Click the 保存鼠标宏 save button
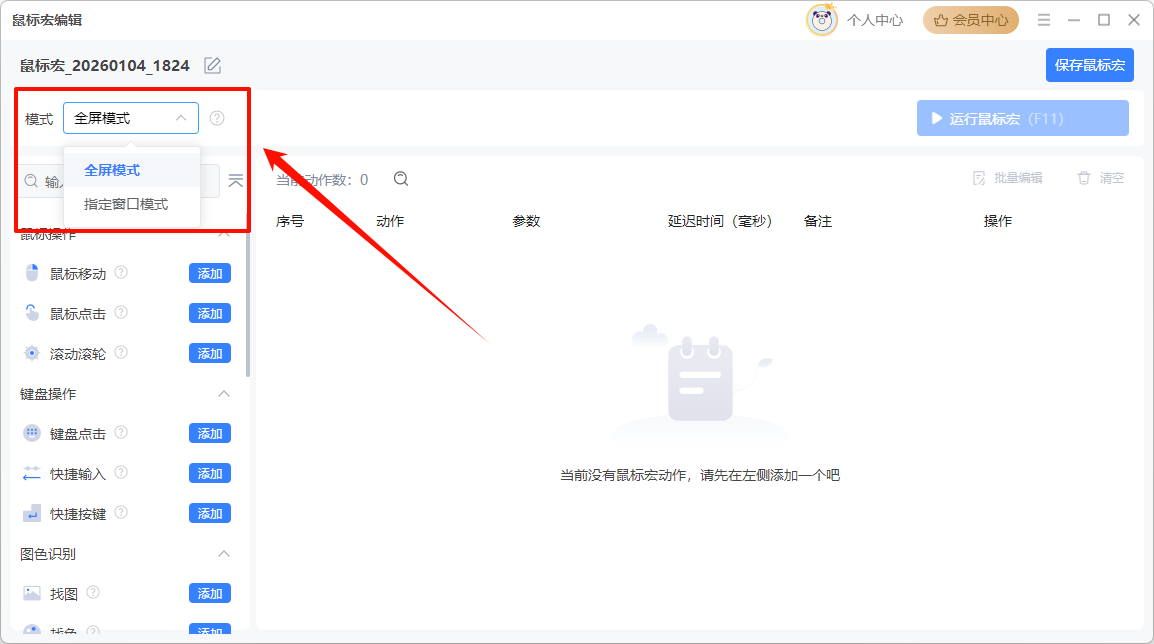This screenshot has width=1154, height=644. 1089,64
